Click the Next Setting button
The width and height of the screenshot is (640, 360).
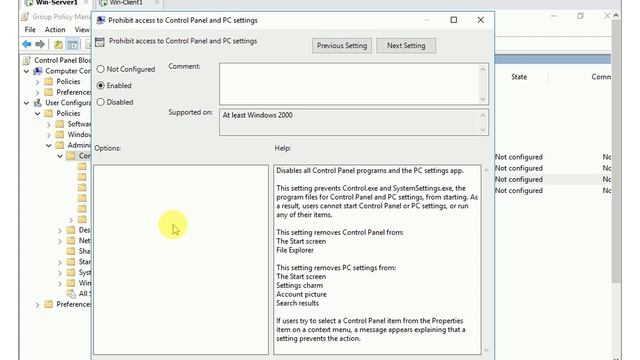406,45
